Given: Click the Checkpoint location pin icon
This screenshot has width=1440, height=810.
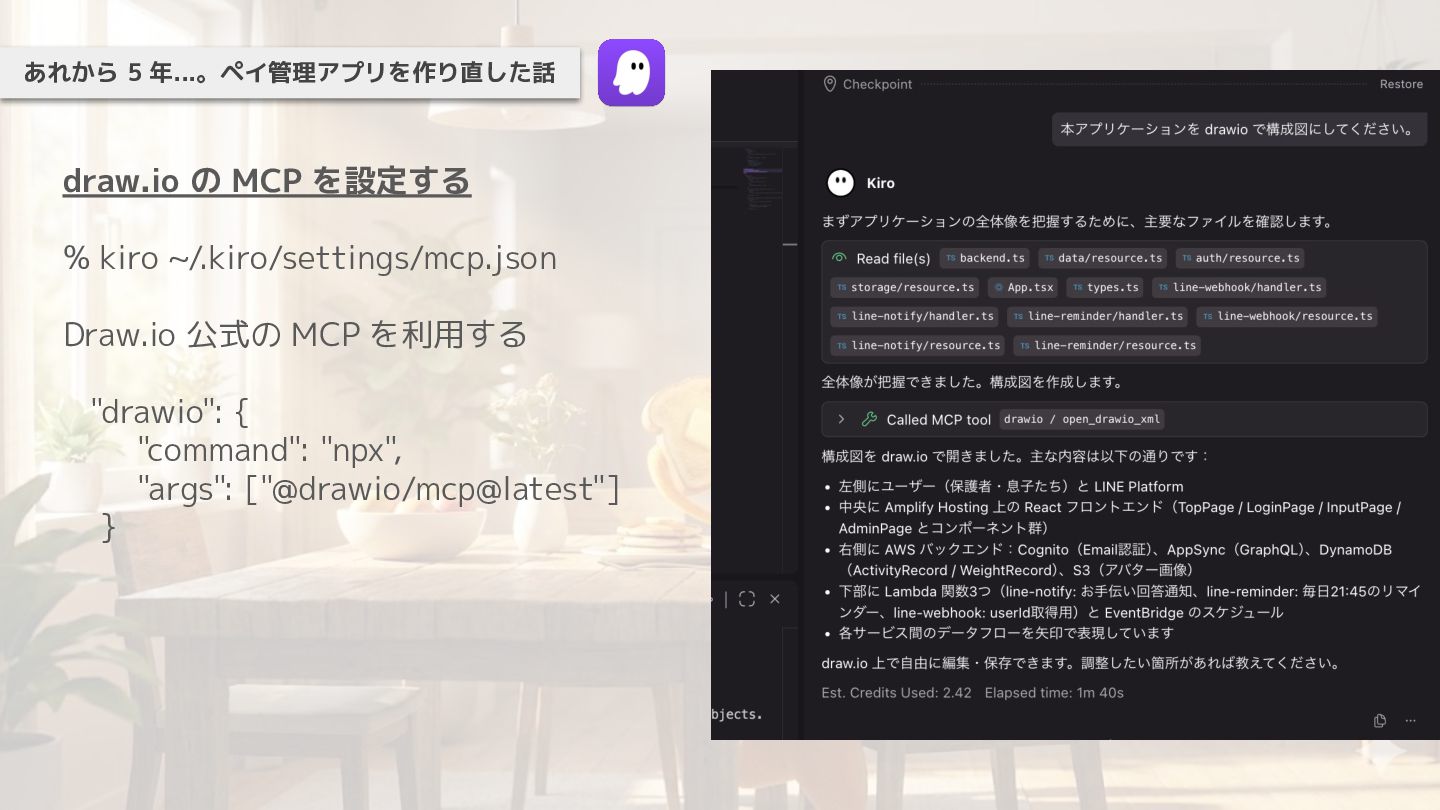Looking at the screenshot, I should coord(829,84).
